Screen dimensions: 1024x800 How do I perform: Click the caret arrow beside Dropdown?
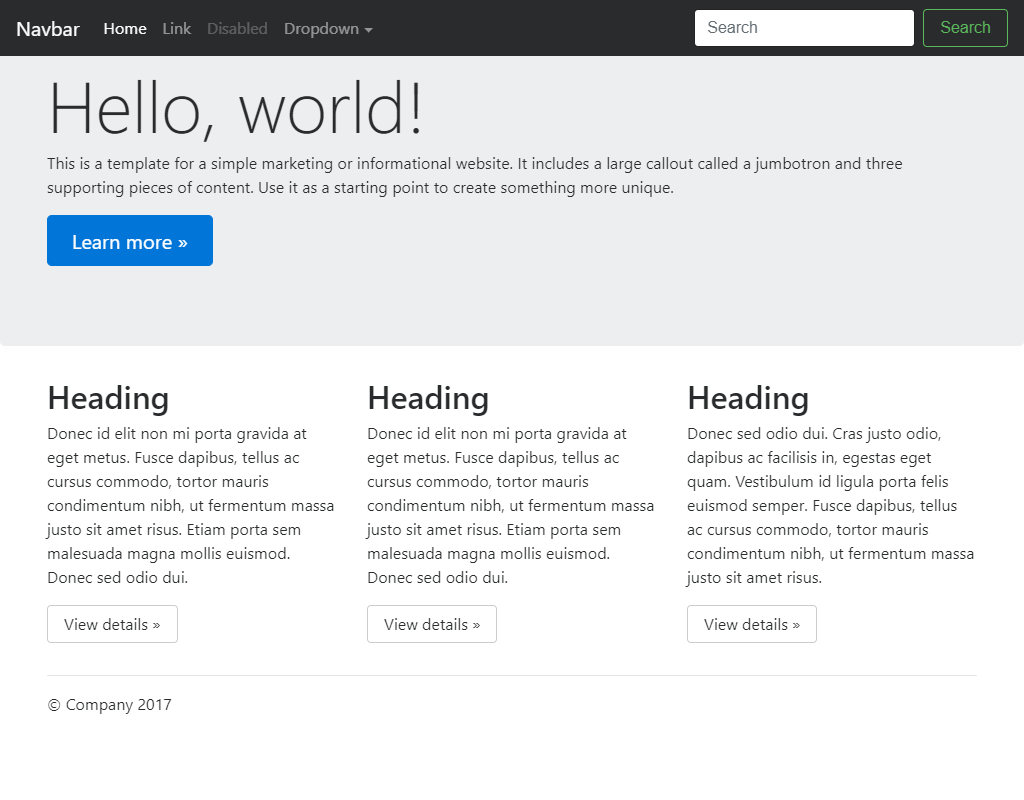(368, 30)
